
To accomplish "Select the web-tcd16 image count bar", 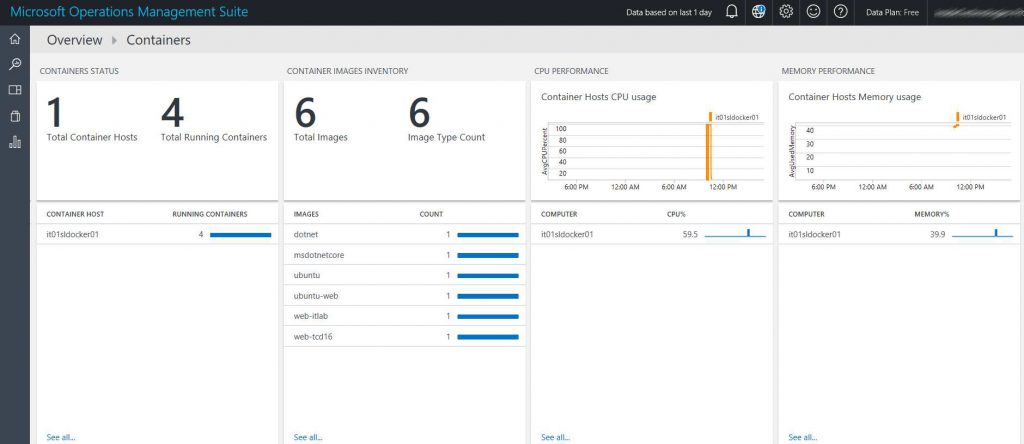I will tap(488, 337).
